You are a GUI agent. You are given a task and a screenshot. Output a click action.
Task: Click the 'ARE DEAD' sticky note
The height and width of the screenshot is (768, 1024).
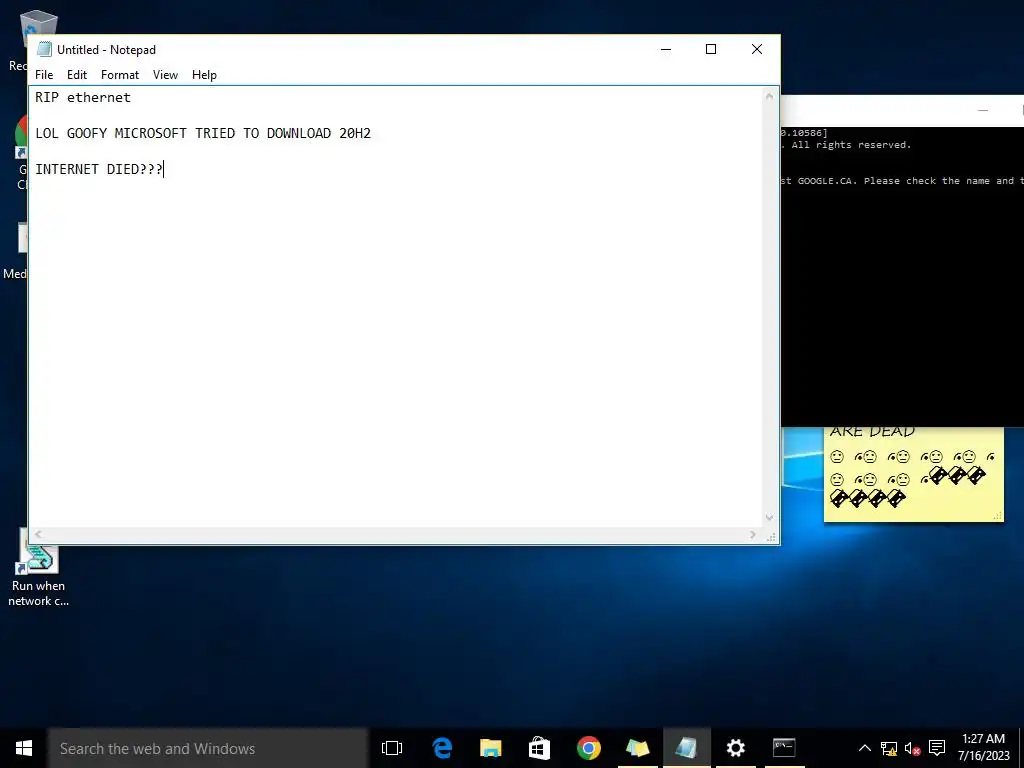913,473
